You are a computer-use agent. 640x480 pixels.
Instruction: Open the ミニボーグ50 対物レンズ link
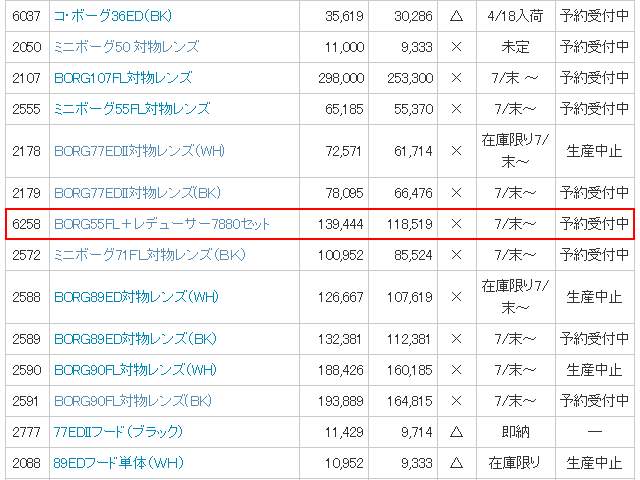[x=127, y=47]
